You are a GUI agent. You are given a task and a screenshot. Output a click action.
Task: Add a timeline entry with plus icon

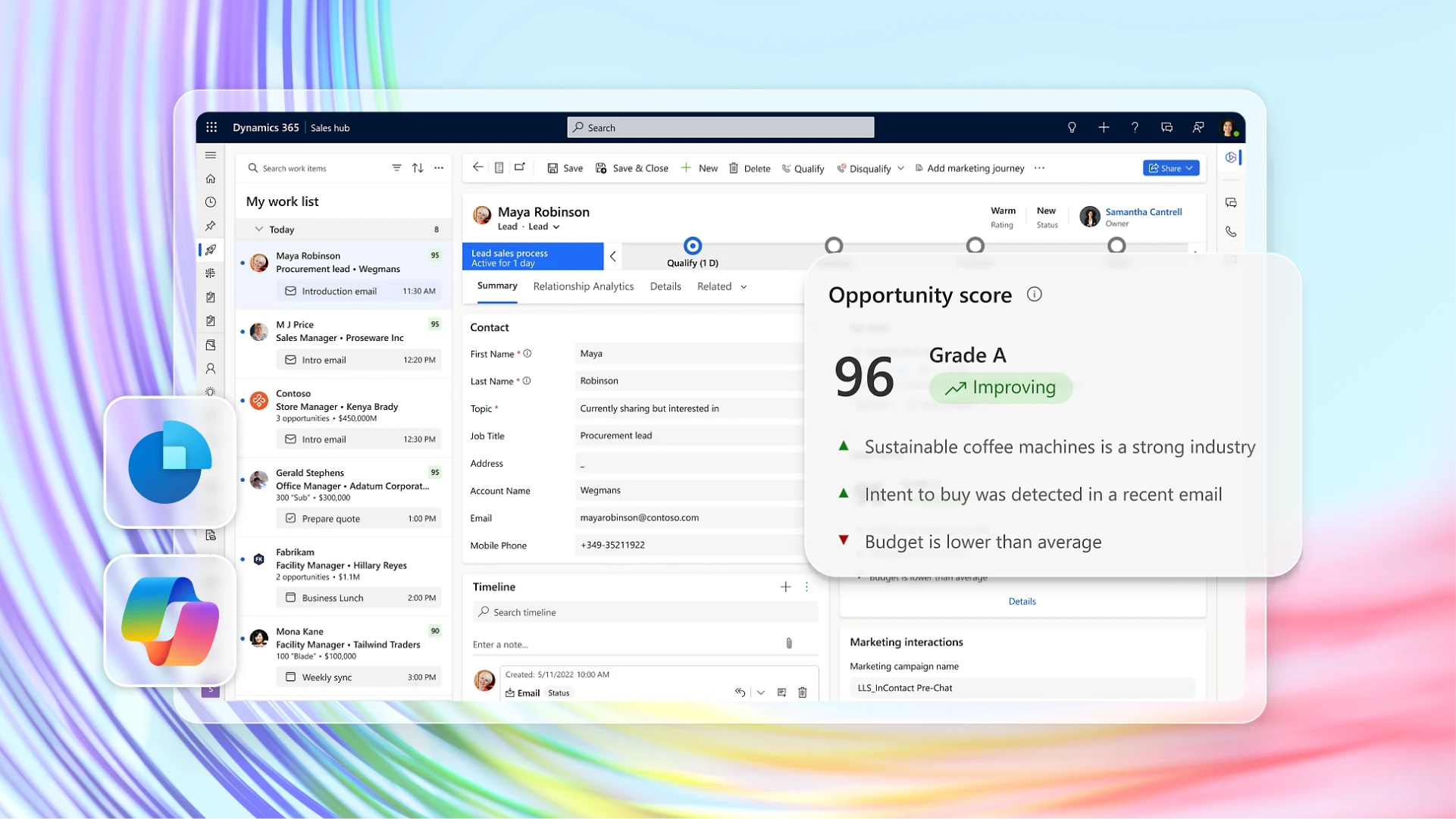tap(785, 586)
